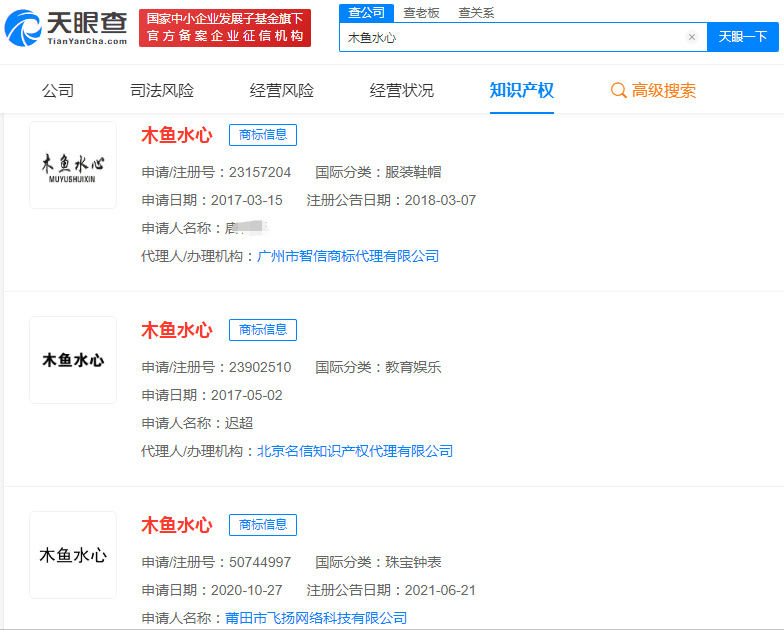Click 商标信息 tag for the 教育娱乐 trademark
The height and width of the screenshot is (630, 784).
[x=263, y=330]
